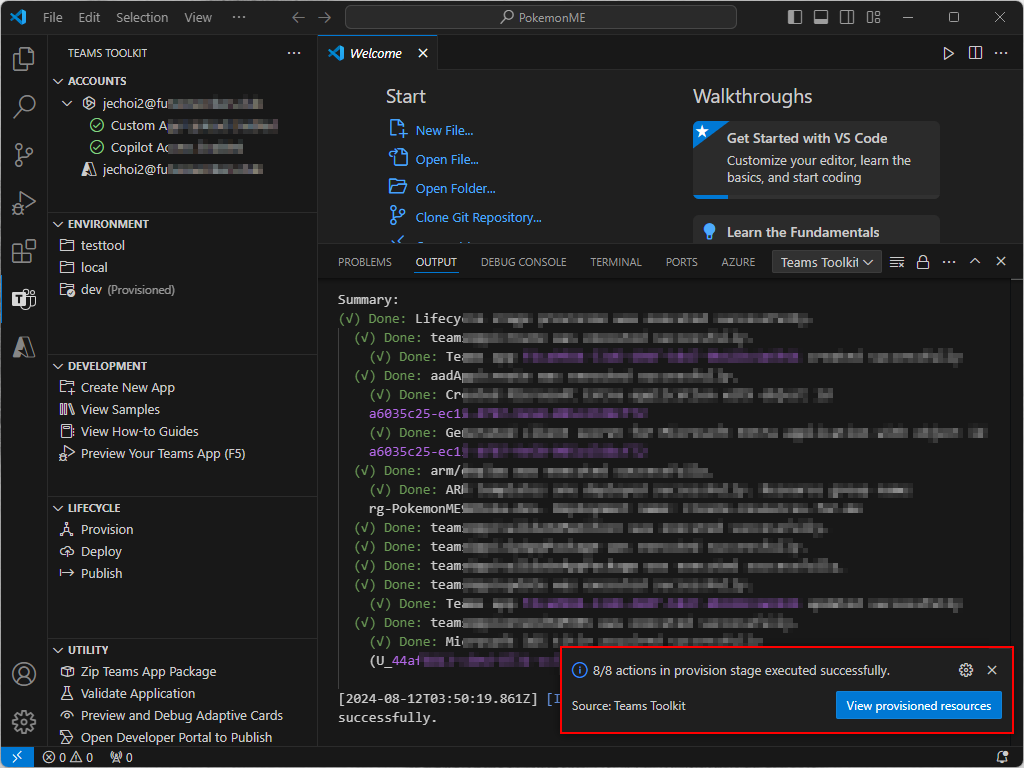The image size is (1024, 768).
Task: Open editor More Actions ellipsis
Action: tap(1001, 54)
